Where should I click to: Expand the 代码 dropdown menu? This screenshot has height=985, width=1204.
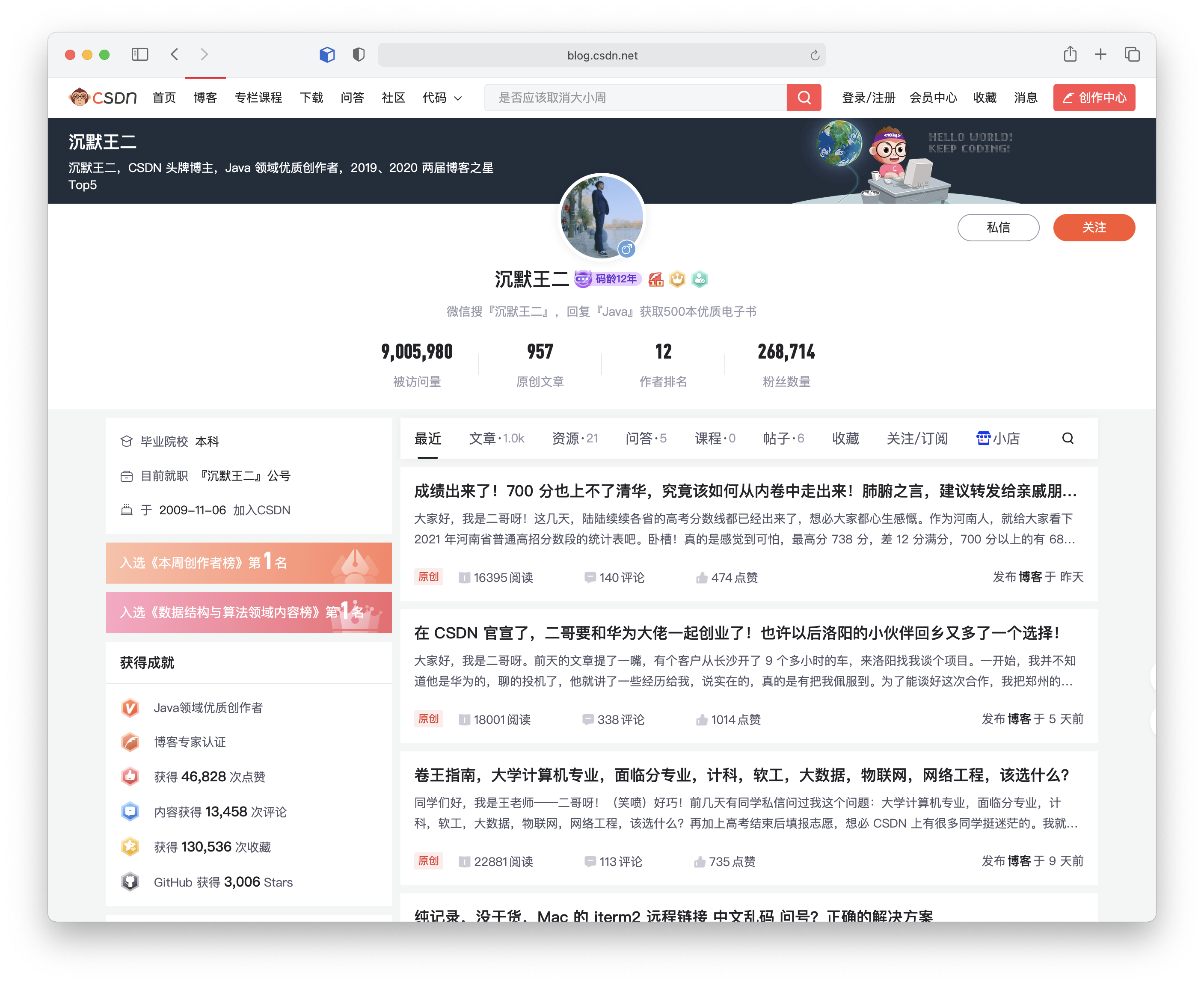[442, 98]
